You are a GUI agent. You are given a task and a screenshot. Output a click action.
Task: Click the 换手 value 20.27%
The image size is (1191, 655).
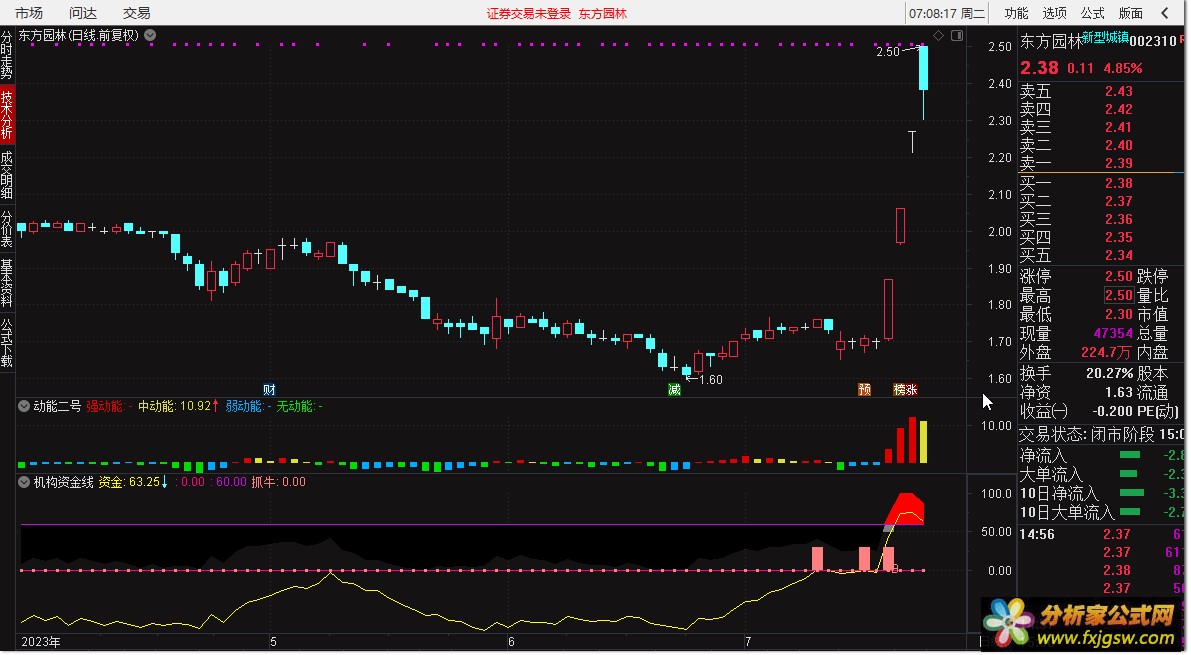pyautogui.click(x=1109, y=373)
